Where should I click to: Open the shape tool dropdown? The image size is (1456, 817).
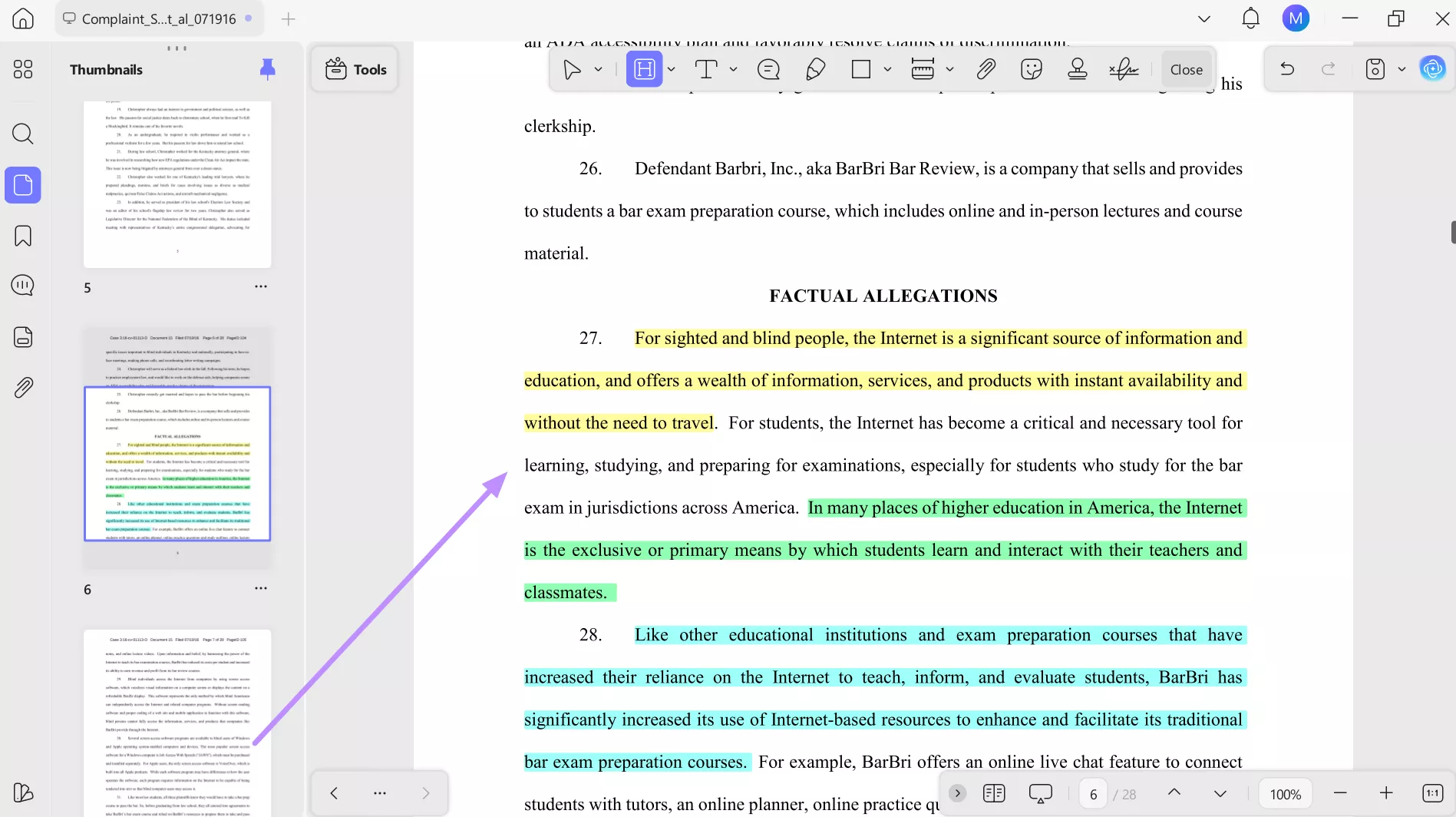coord(888,68)
